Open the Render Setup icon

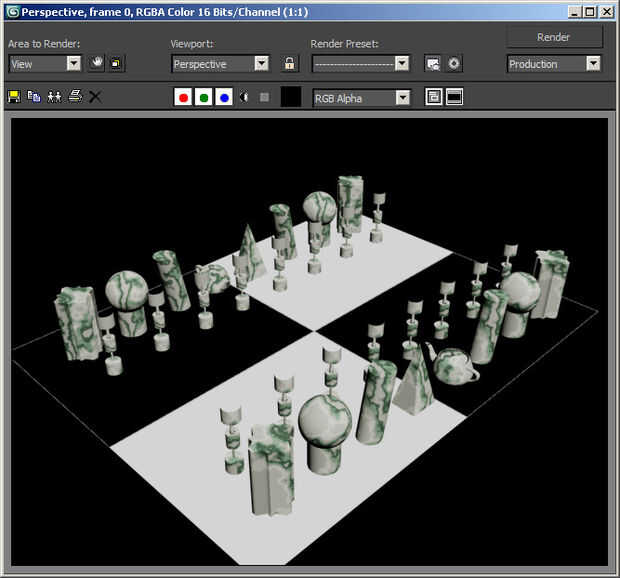[x=433, y=63]
